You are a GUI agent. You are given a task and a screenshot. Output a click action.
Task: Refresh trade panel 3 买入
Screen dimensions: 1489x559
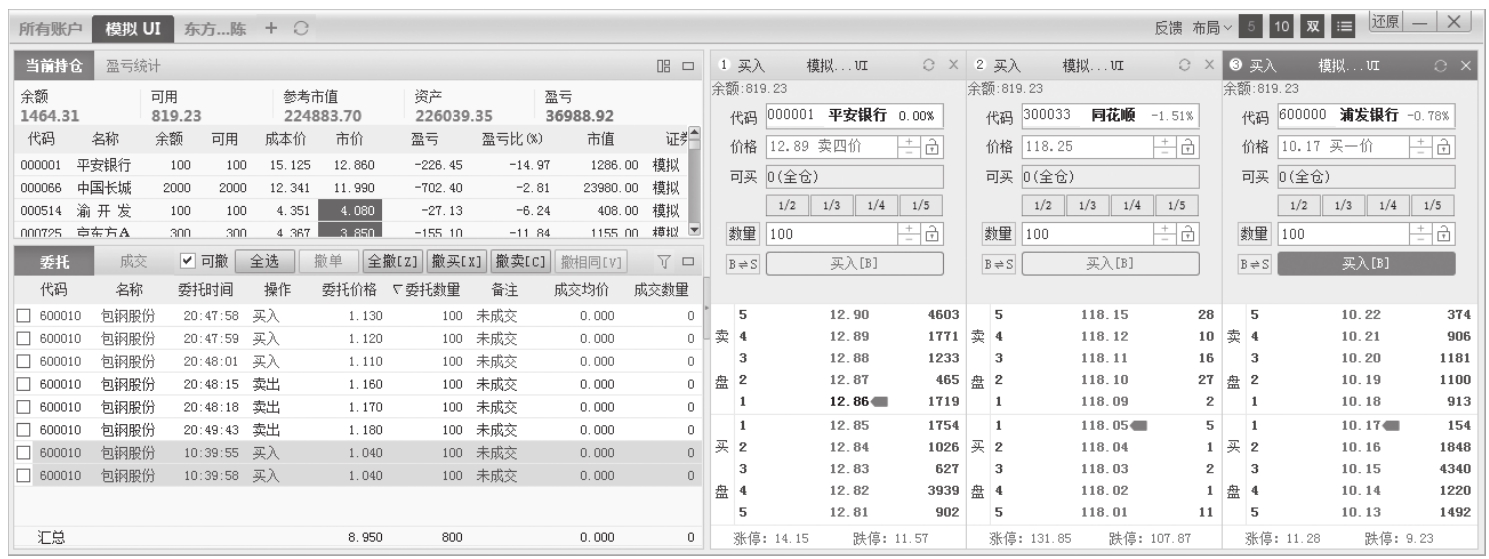pyautogui.click(x=1441, y=65)
